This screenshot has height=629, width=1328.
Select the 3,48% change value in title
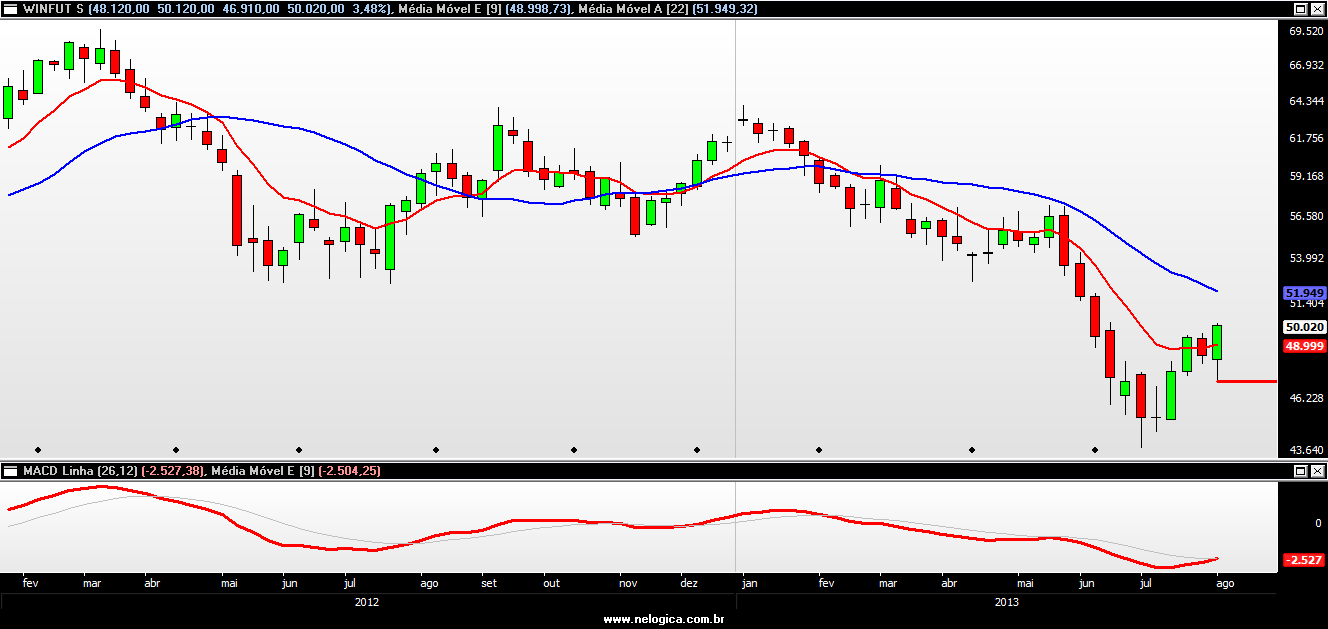tap(369, 8)
